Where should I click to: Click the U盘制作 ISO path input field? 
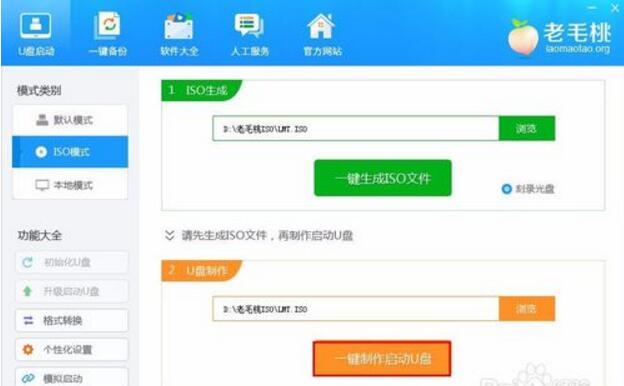pyautogui.click(x=355, y=308)
